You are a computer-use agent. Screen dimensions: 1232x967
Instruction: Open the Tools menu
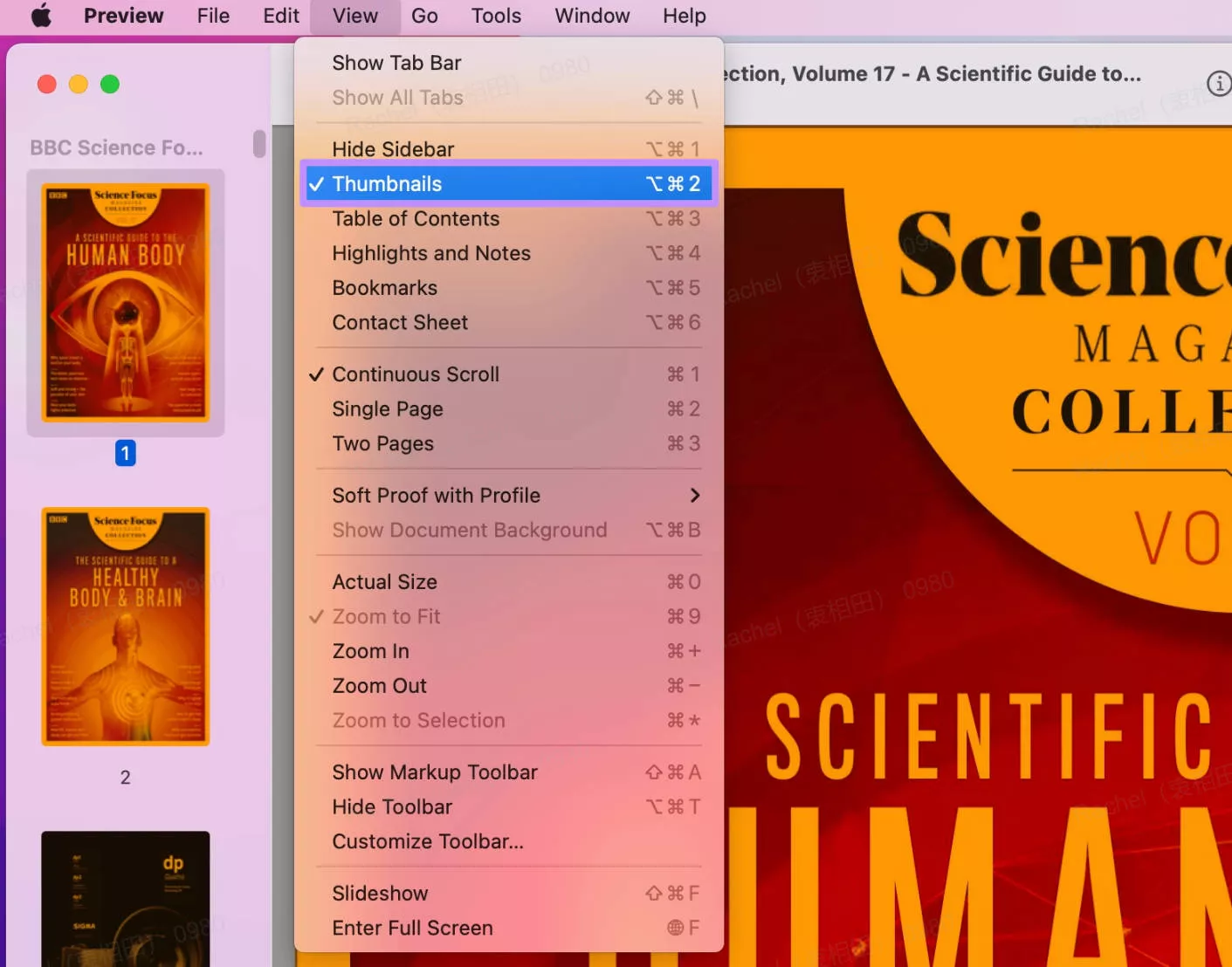495,16
